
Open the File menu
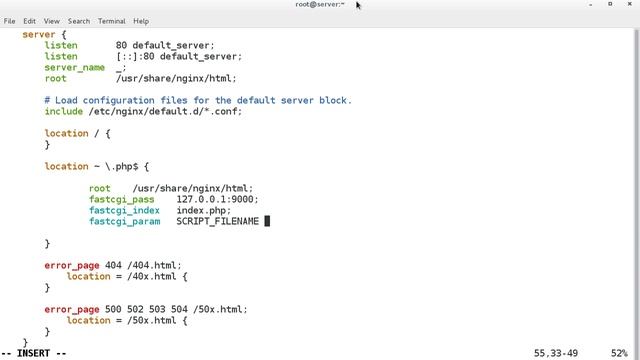(x=9, y=21)
